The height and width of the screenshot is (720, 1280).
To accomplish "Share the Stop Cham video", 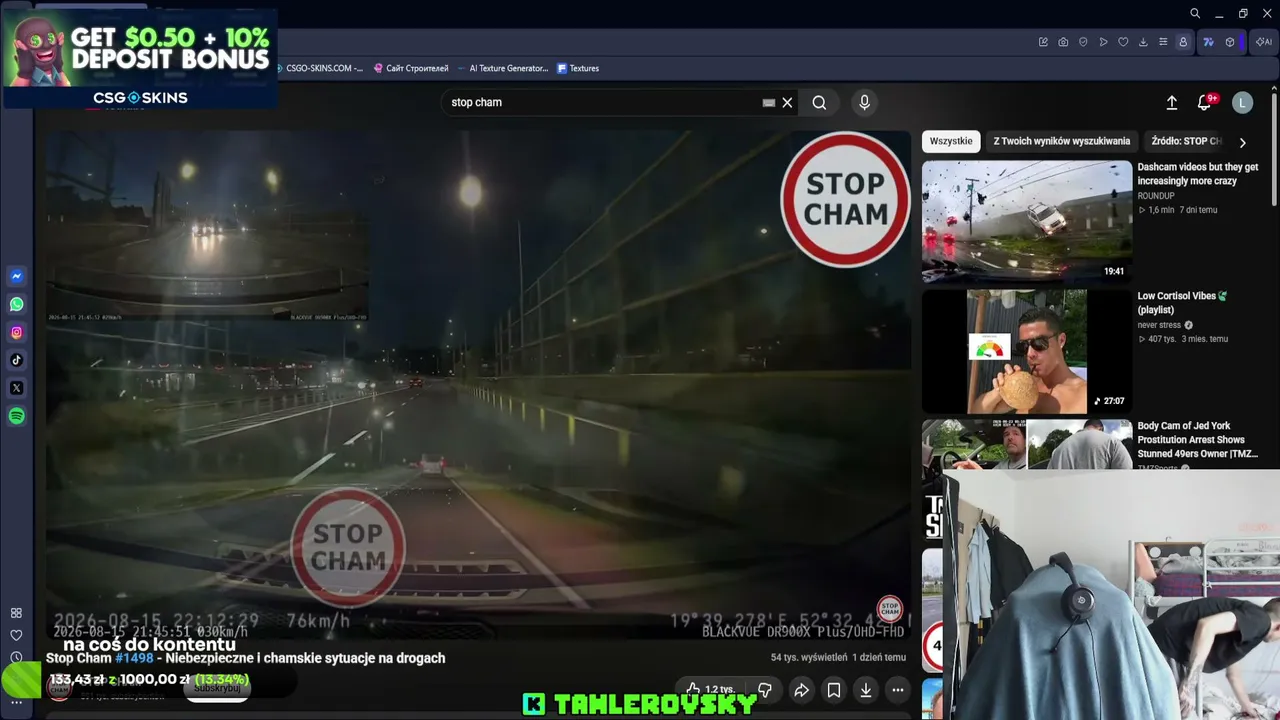I will [801, 690].
